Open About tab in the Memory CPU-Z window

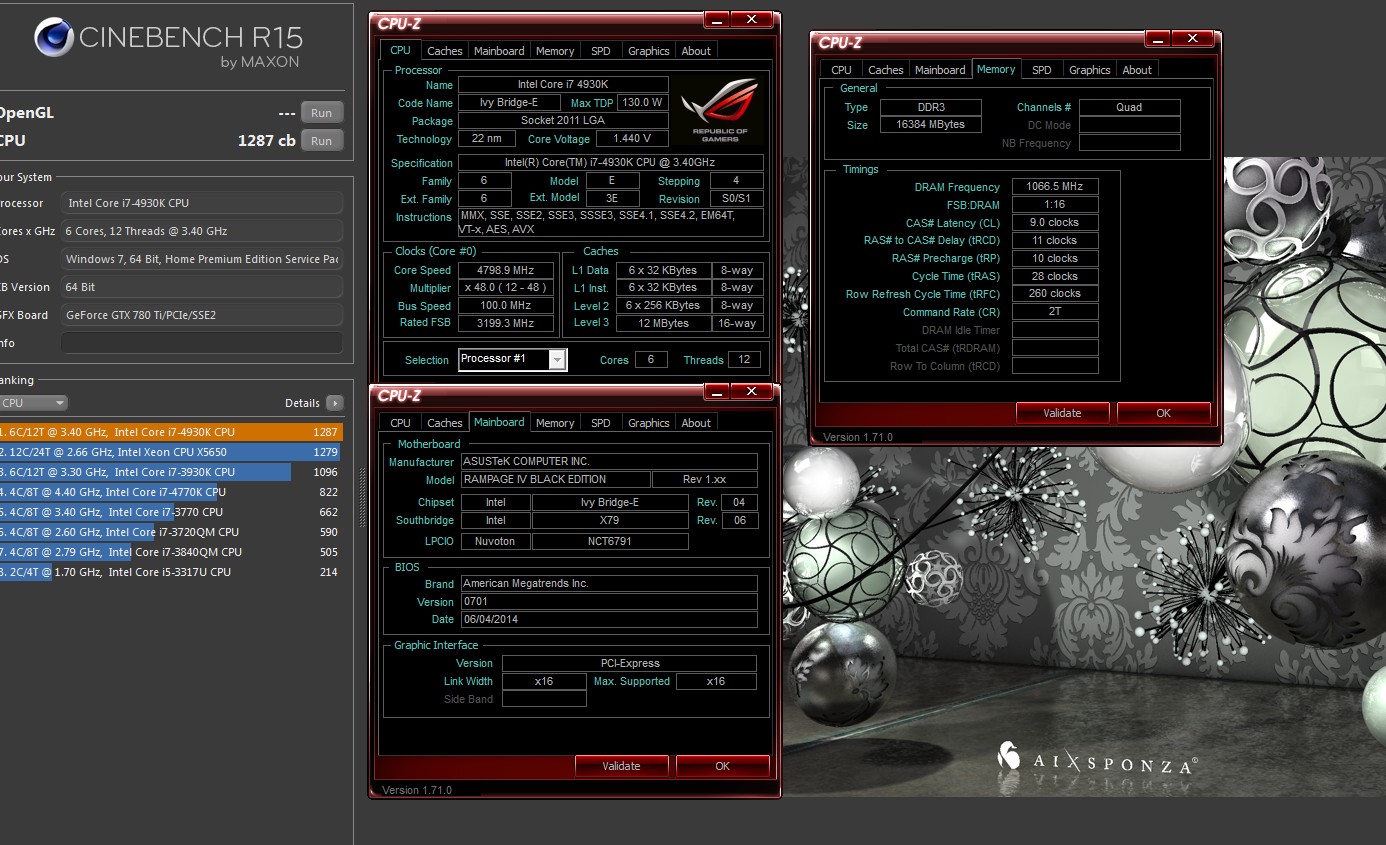coord(1137,70)
